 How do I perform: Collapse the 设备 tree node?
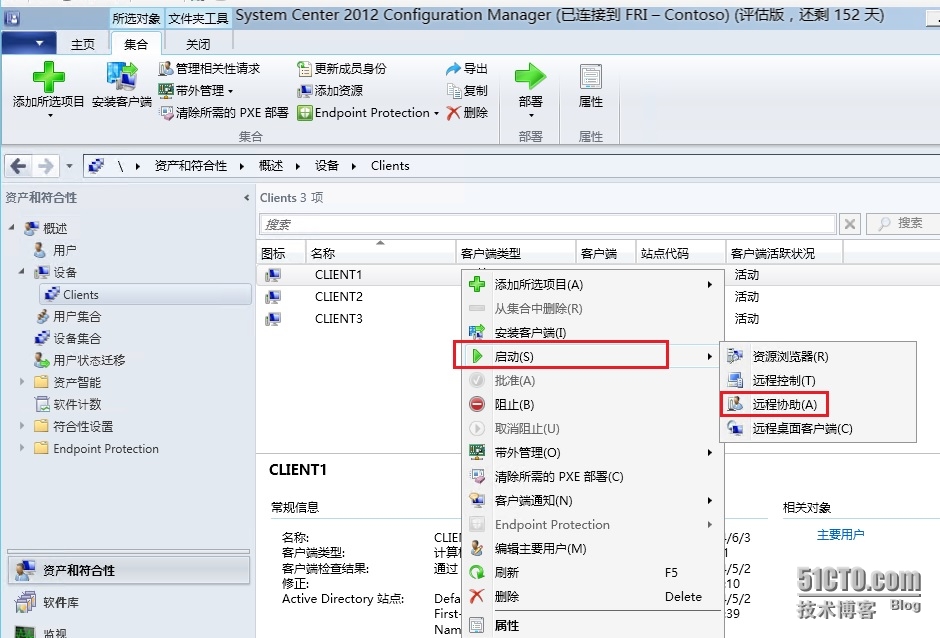click(x=22, y=271)
